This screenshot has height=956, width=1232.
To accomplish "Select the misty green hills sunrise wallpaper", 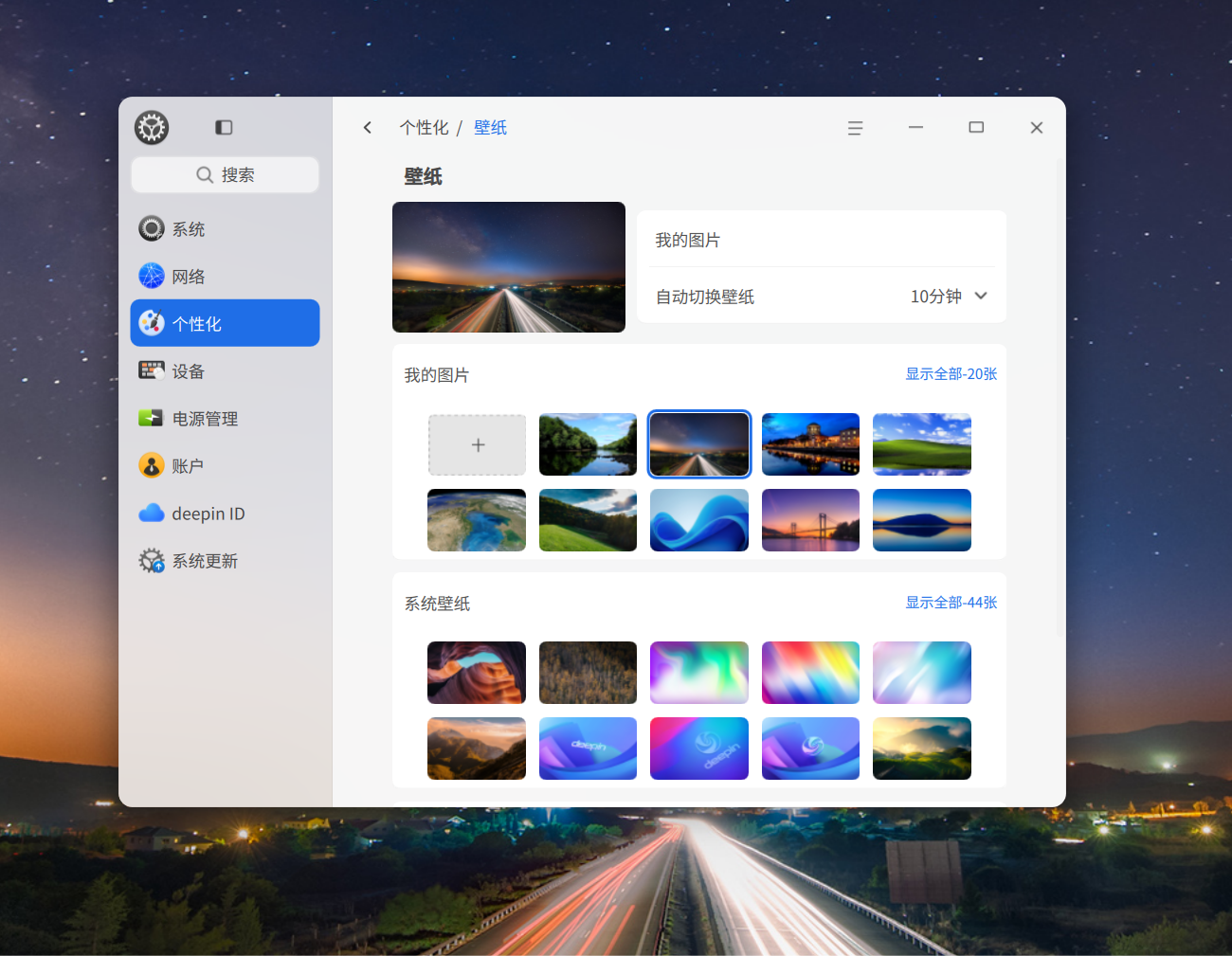I will tap(922, 749).
